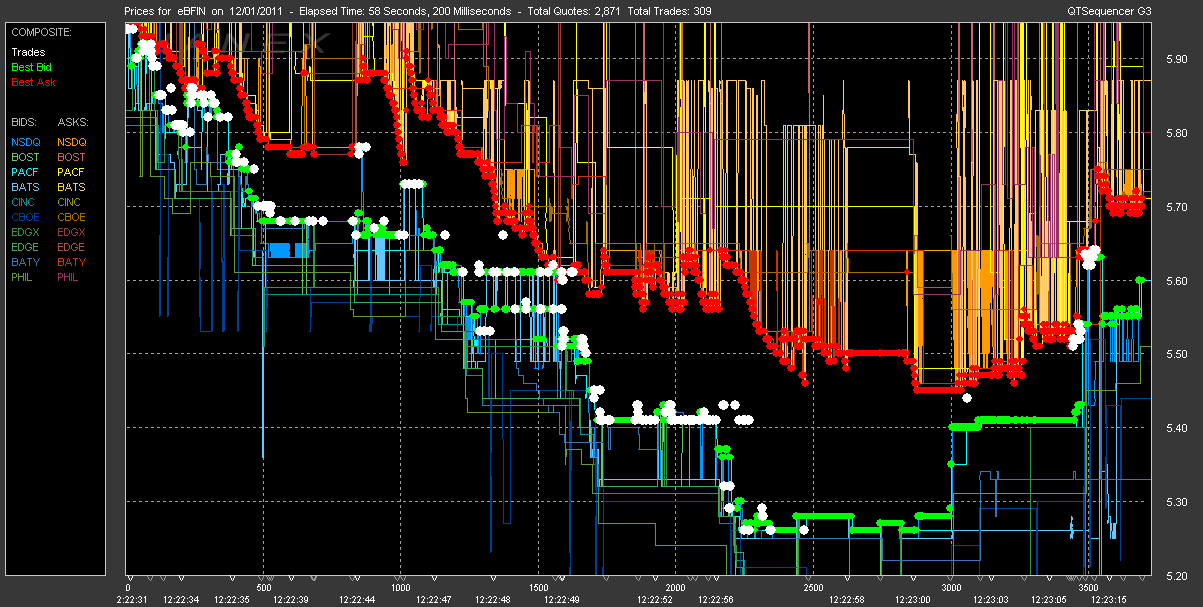This screenshot has height=607, width=1203.
Task: Click NSDQ in the ASKS column
Action: (x=71, y=142)
